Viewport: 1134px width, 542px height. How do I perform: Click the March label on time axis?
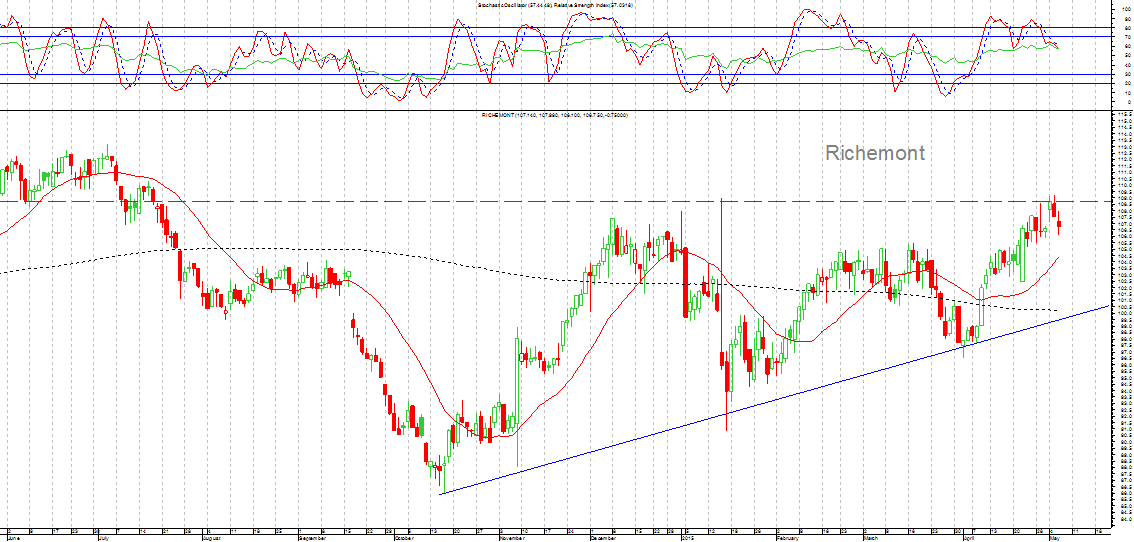pos(871,538)
